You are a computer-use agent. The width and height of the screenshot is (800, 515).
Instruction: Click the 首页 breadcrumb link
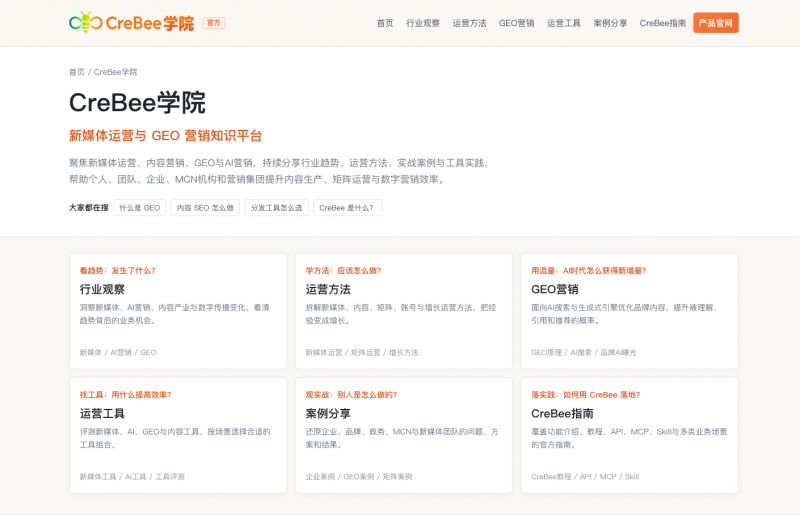point(77,72)
